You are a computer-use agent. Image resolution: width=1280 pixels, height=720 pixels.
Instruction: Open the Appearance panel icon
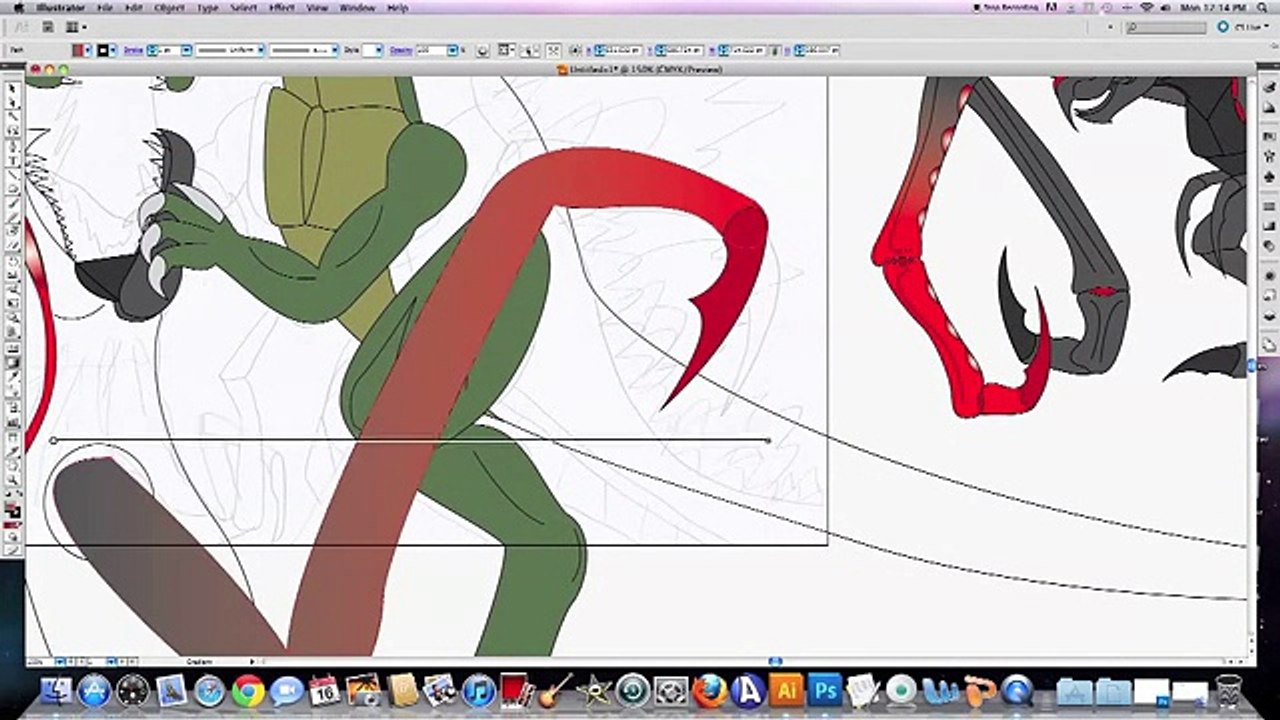[x=1269, y=275]
